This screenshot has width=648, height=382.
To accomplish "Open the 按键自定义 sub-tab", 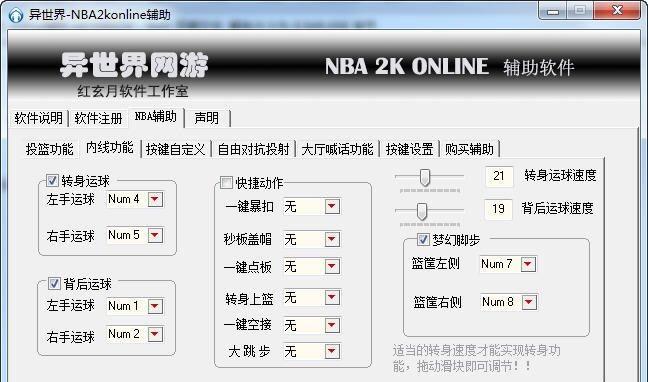I will coord(176,149).
